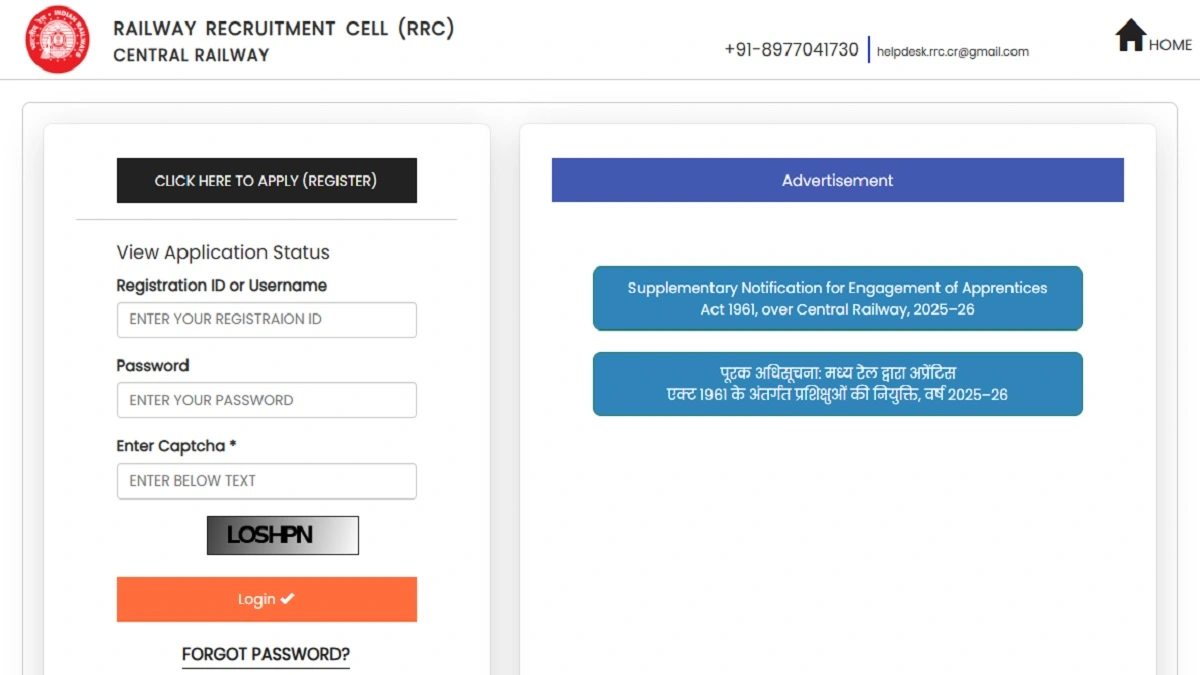Open the Hindi supplementary notification button
Image resolution: width=1200 pixels, height=675 pixels.
(x=837, y=384)
